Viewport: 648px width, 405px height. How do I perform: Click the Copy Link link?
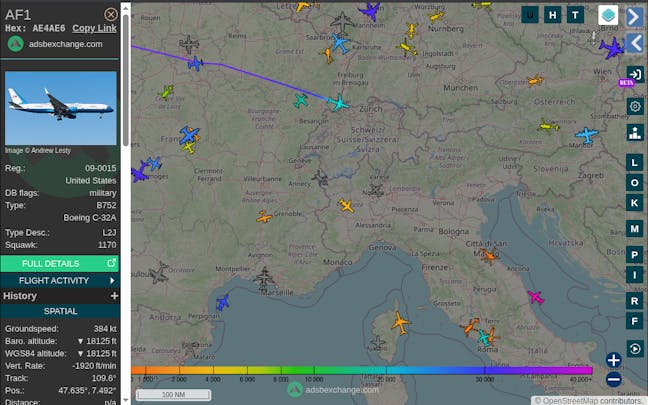(x=94, y=28)
